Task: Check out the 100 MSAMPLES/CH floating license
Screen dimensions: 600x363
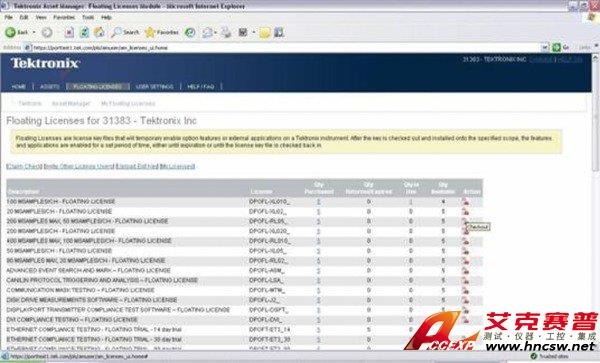Action: [x=465, y=202]
